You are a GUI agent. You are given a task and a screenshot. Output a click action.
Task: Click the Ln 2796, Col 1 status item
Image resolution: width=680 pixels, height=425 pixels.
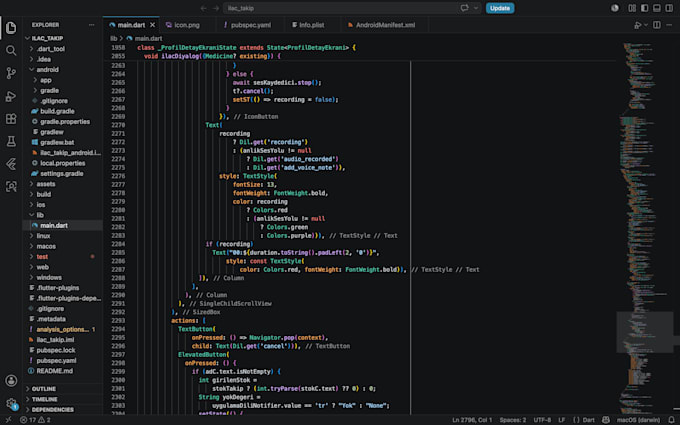[x=472, y=420]
